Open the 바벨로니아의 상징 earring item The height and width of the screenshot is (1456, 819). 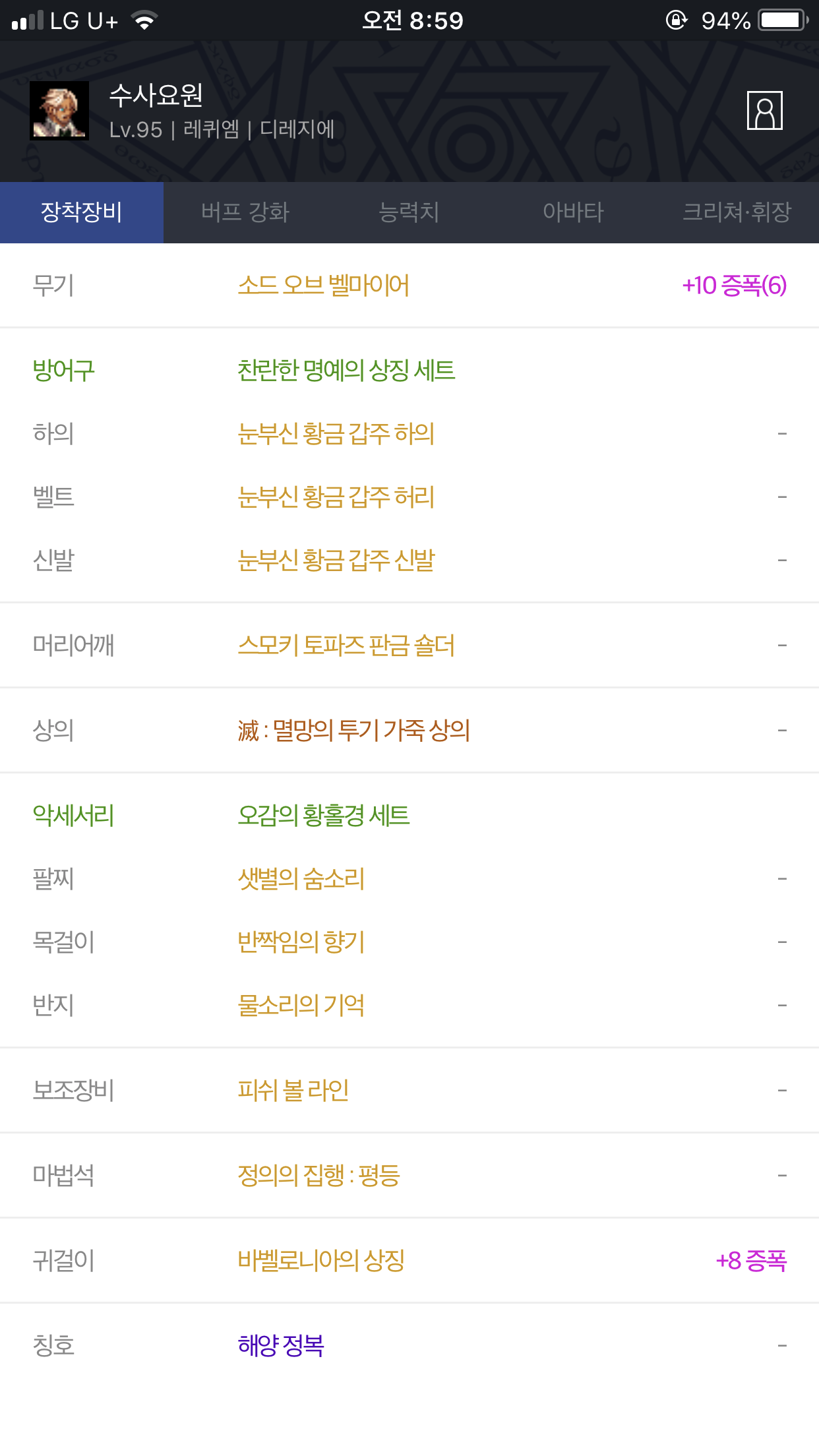321,1261
